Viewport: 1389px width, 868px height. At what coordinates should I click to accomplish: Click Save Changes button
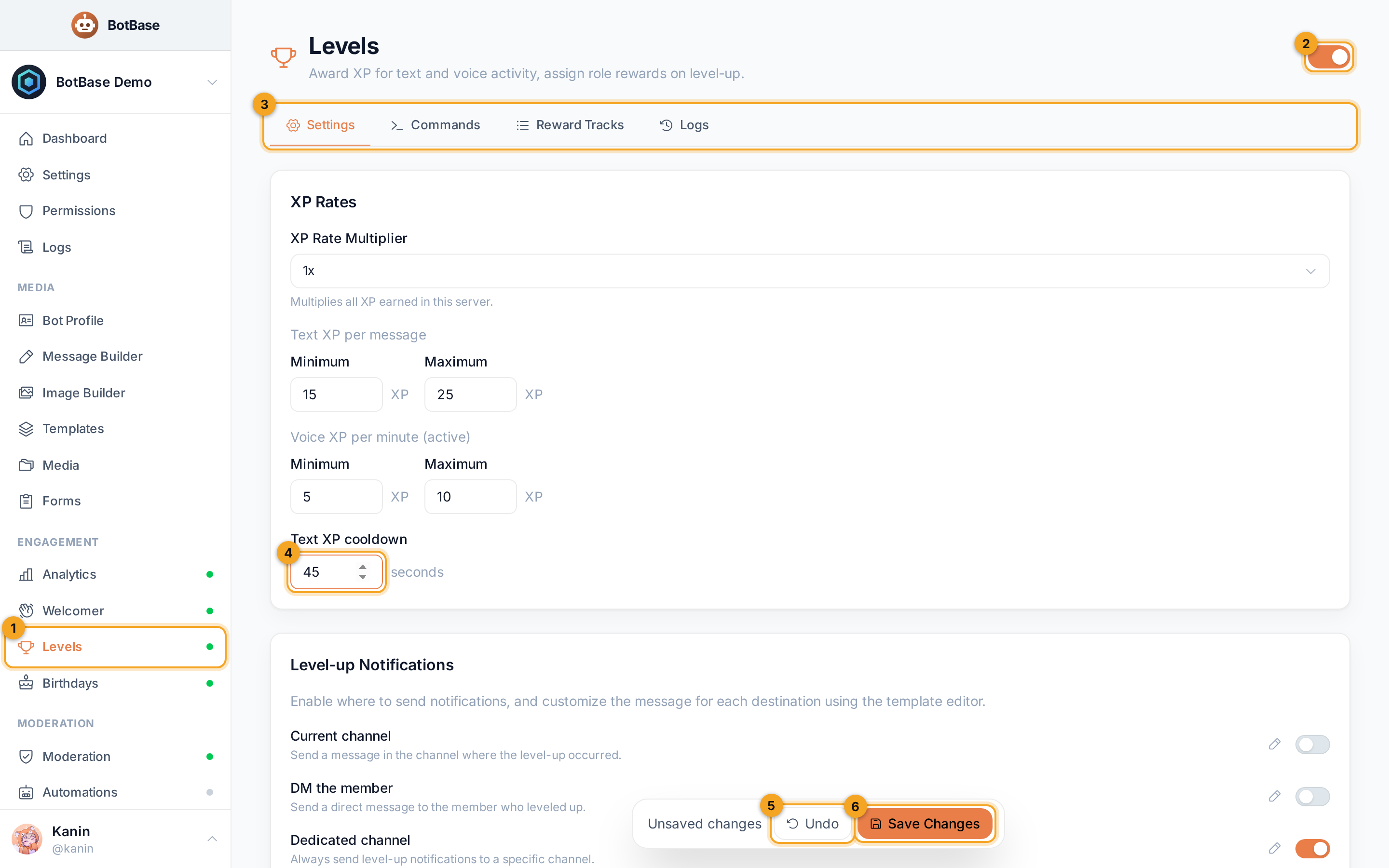[x=925, y=824]
